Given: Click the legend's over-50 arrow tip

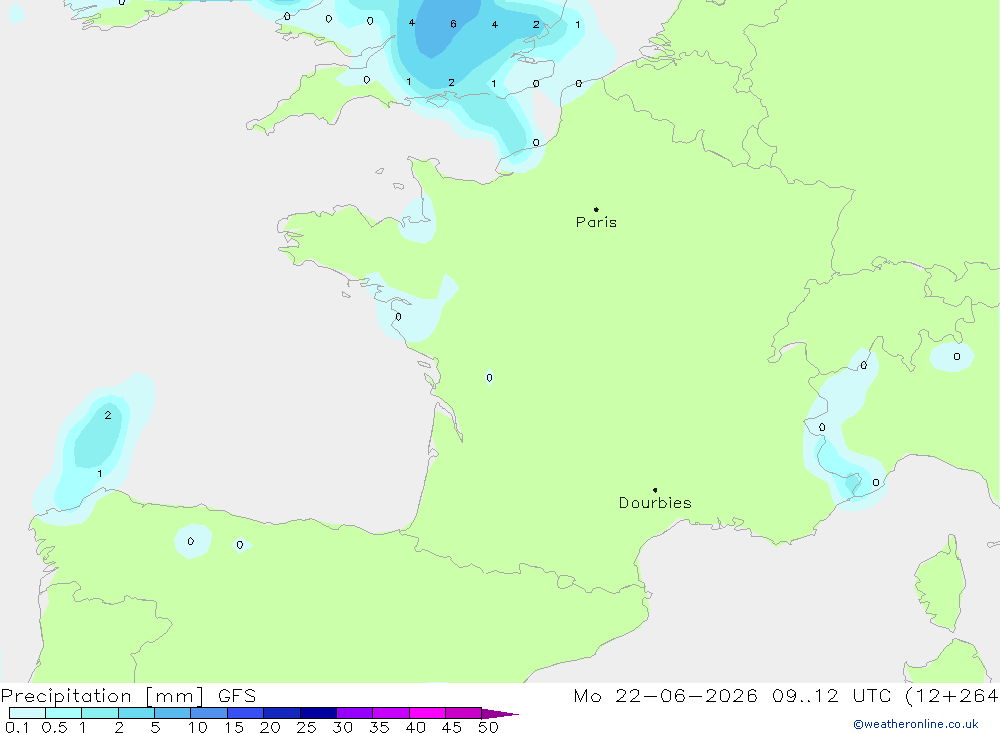Looking at the screenshot, I should point(501,713).
